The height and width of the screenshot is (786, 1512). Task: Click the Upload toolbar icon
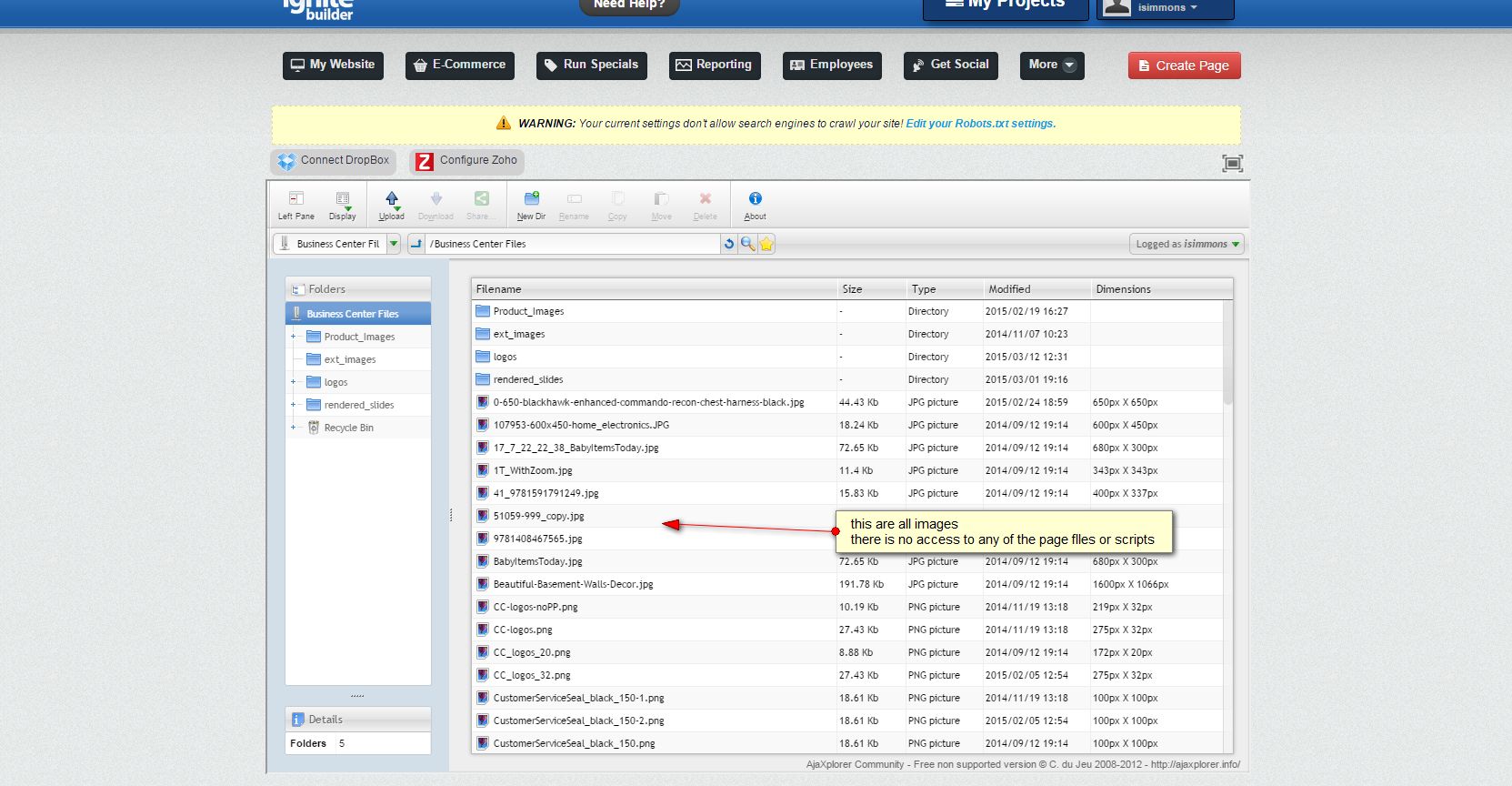pos(391,205)
